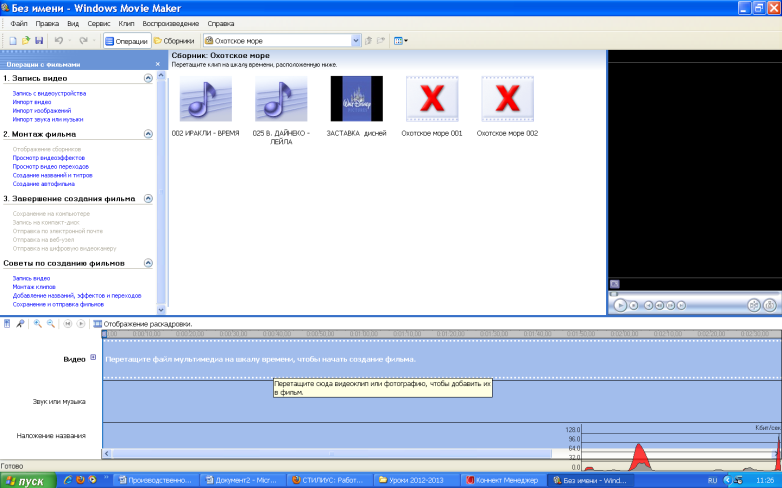Open the Уроки 2012-2013 folder from the taskbar
The width and height of the screenshot is (782, 488).
pos(415,481)
